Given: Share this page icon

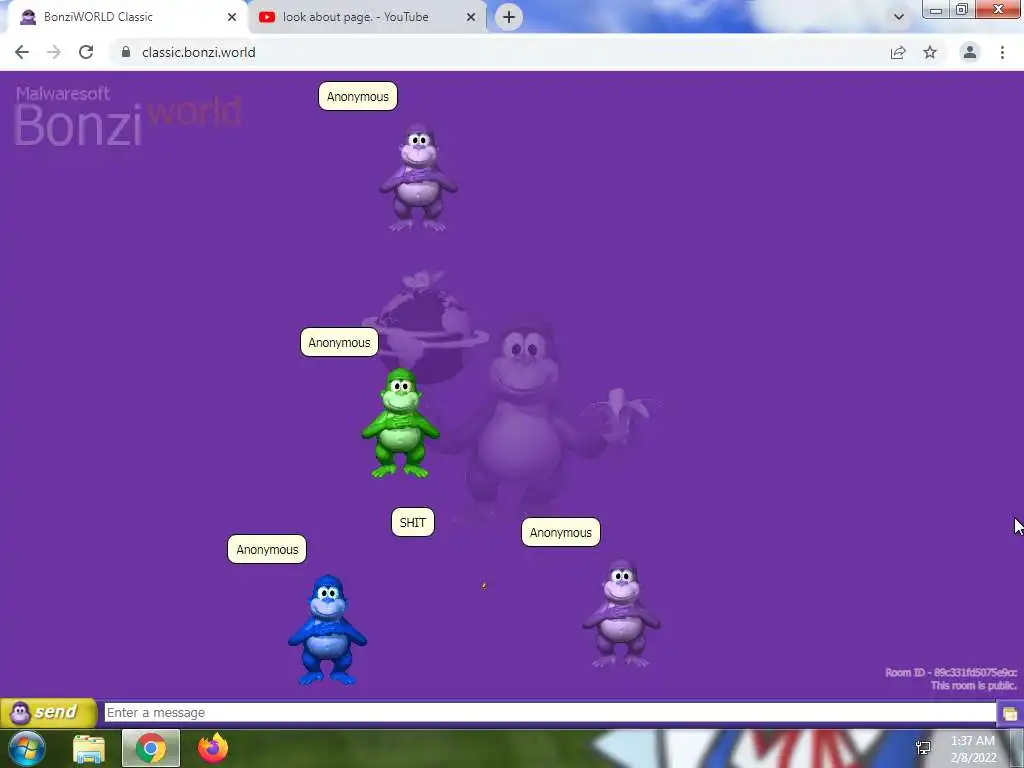Looking at the screenshot, I should [x=898, y=52].
